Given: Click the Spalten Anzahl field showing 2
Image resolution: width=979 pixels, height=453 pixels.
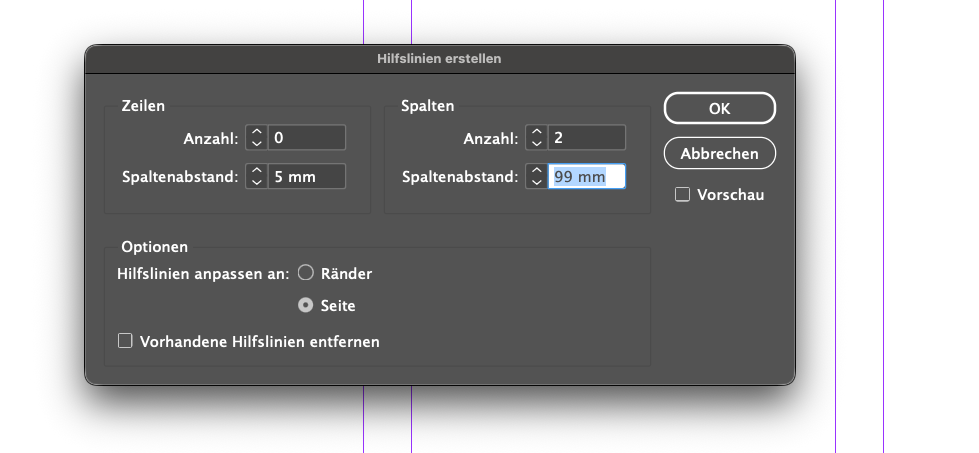Looking at the screenshot, I should click(587, 137).
